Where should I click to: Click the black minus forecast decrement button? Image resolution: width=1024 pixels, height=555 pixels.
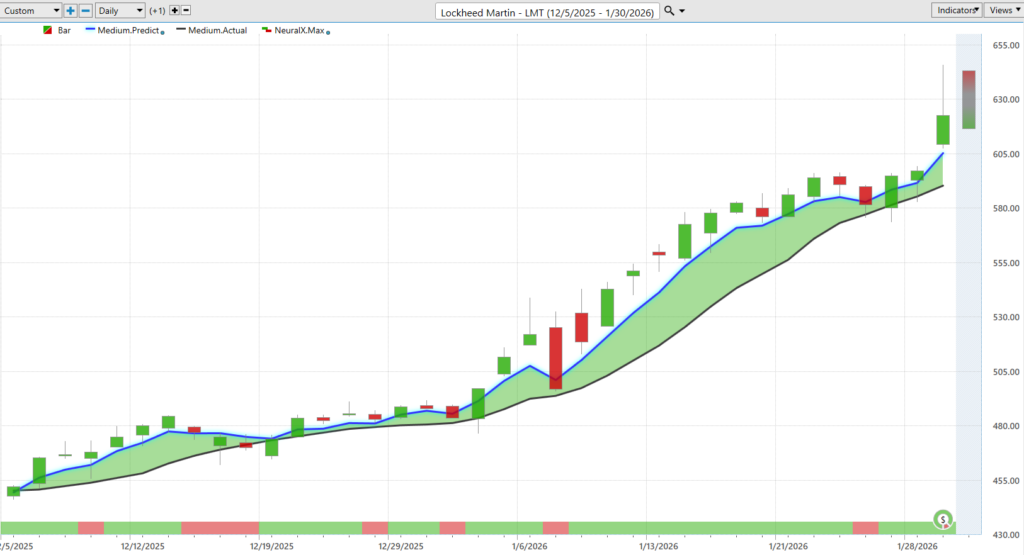click(187, 10)
